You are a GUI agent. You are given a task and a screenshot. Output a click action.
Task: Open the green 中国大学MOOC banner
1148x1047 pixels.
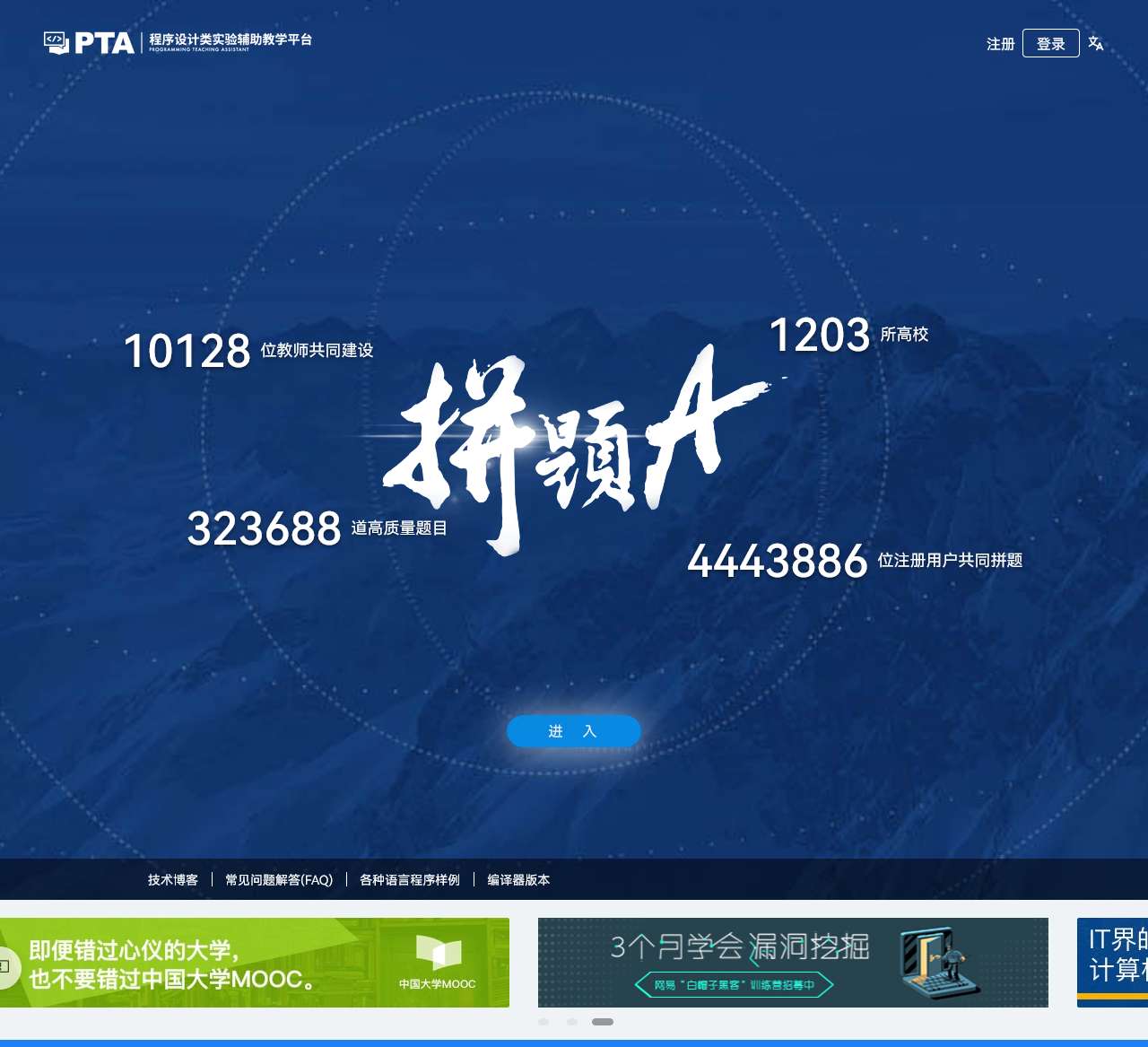255,963
